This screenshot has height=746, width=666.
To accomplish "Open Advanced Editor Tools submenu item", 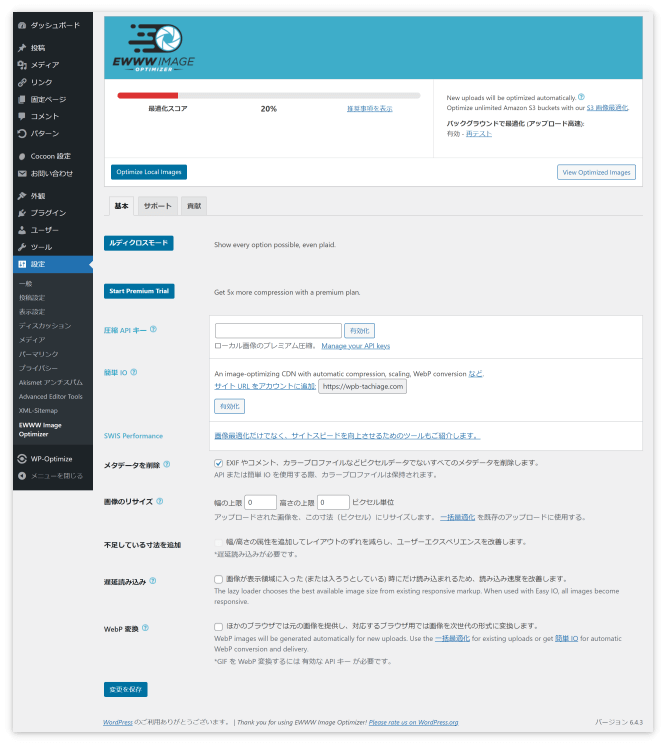I will point(51,397).
